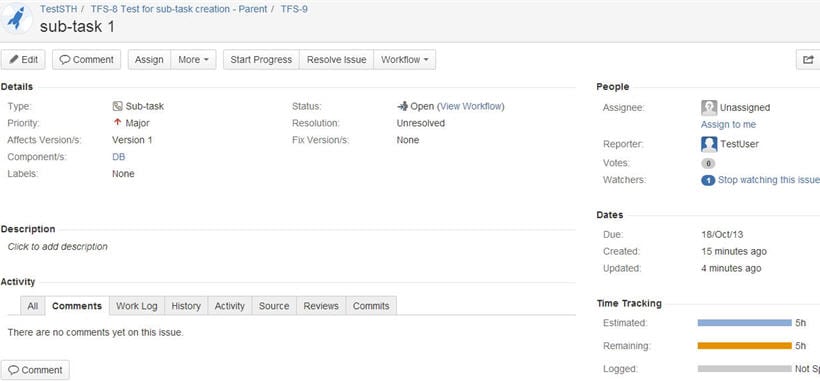Click the Open status icon
The width and height of the screenshot is (820, 382).
[x=402, y=106]
